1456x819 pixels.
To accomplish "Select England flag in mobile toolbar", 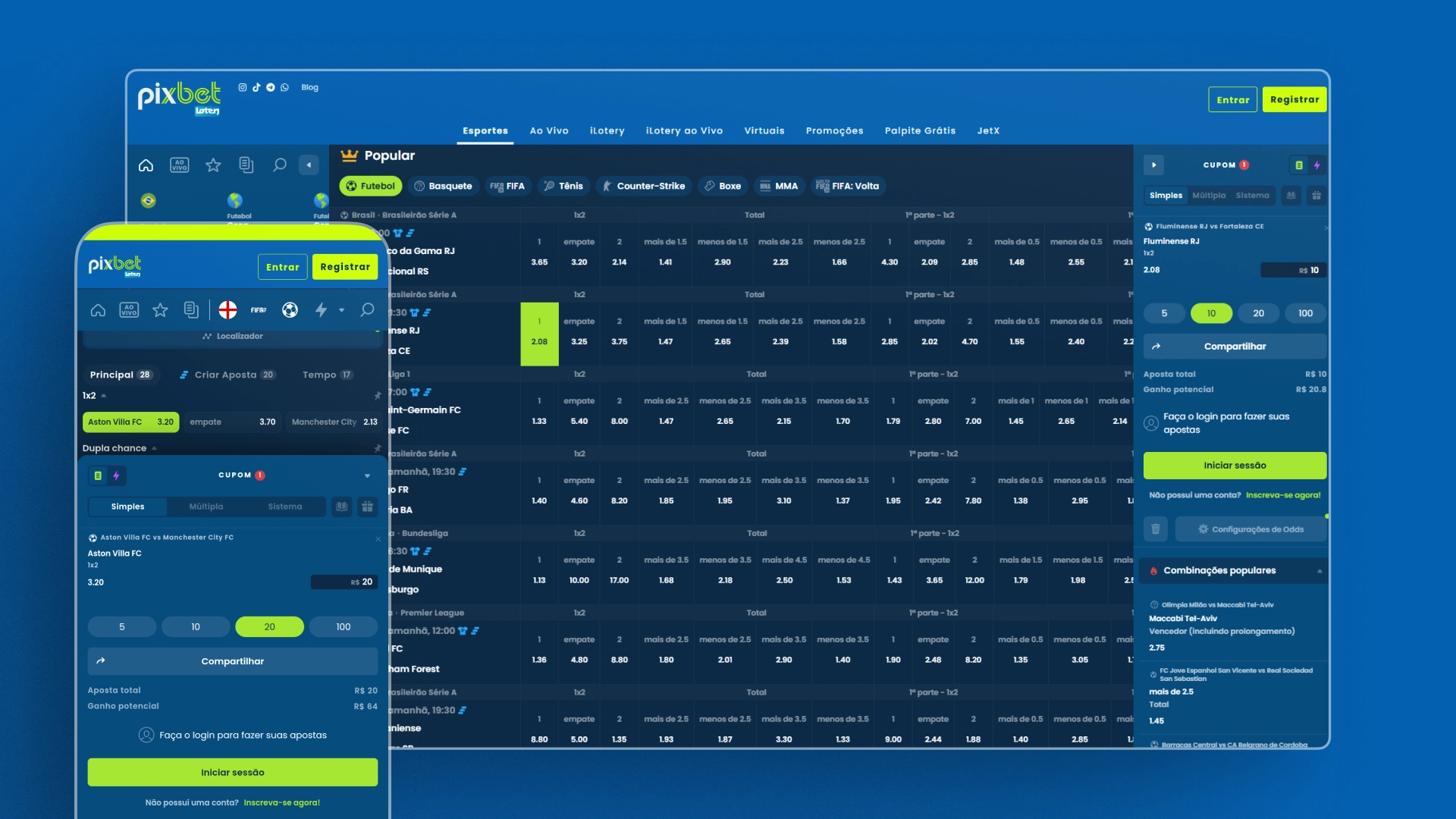I will click(227, 310).
